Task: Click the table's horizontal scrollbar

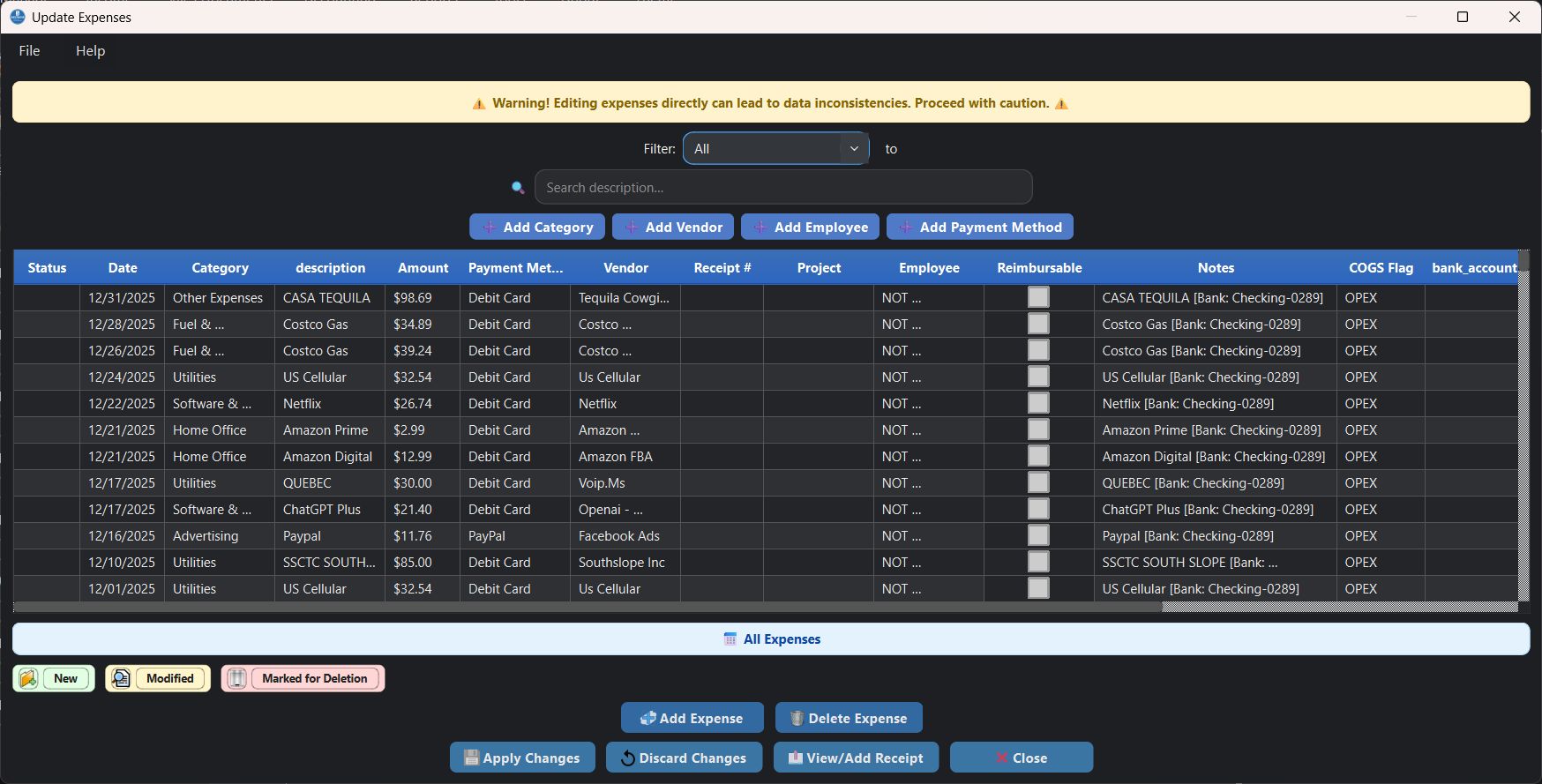Action: click(x=588, y=607)
